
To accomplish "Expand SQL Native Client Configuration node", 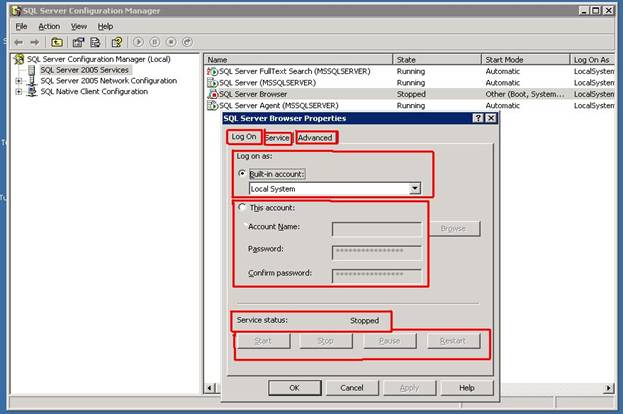I will click(x=18, y=92).
